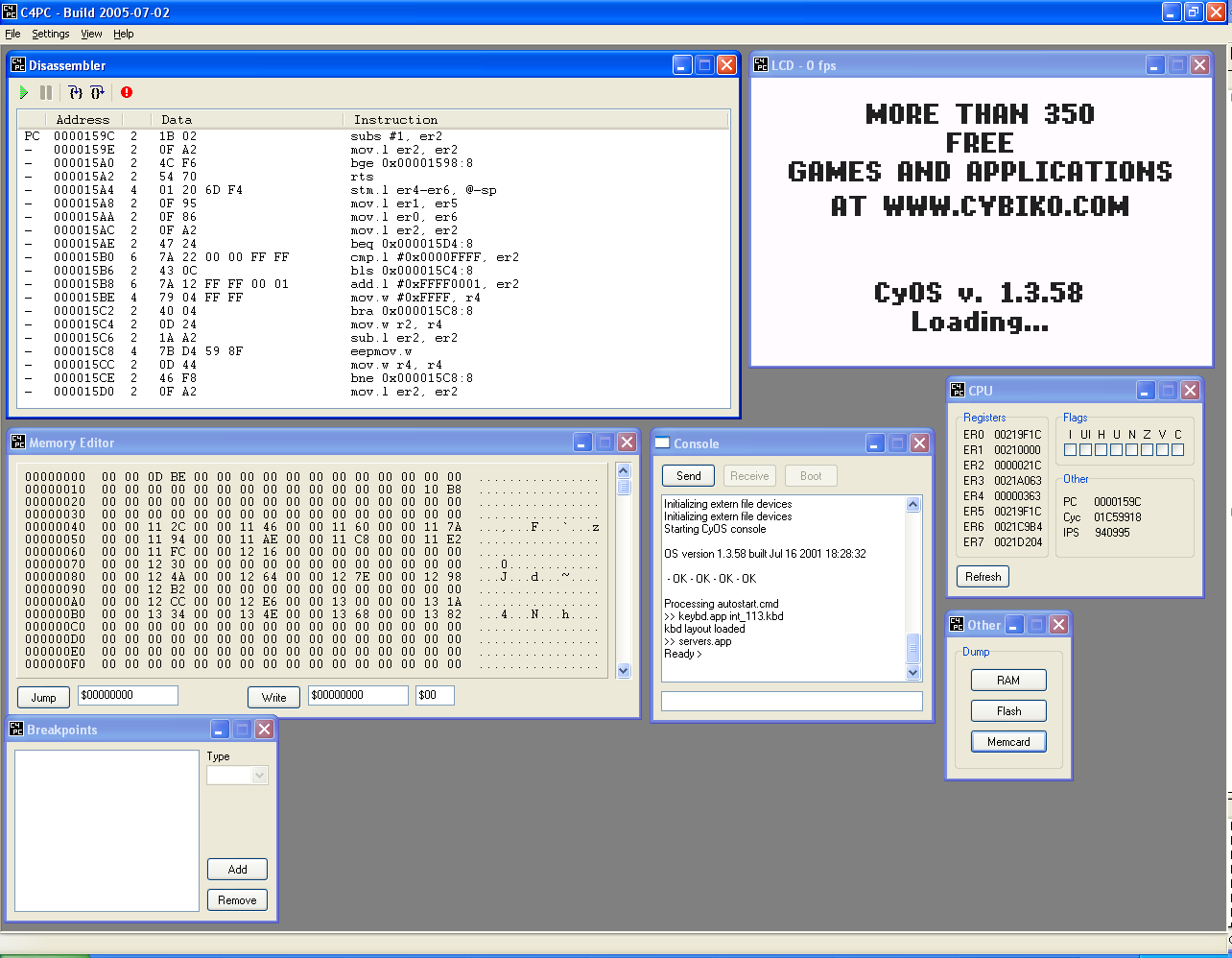Viewport: 1232px width, 958px height.
Task: Open the Help menu
Action: point(124,34)
